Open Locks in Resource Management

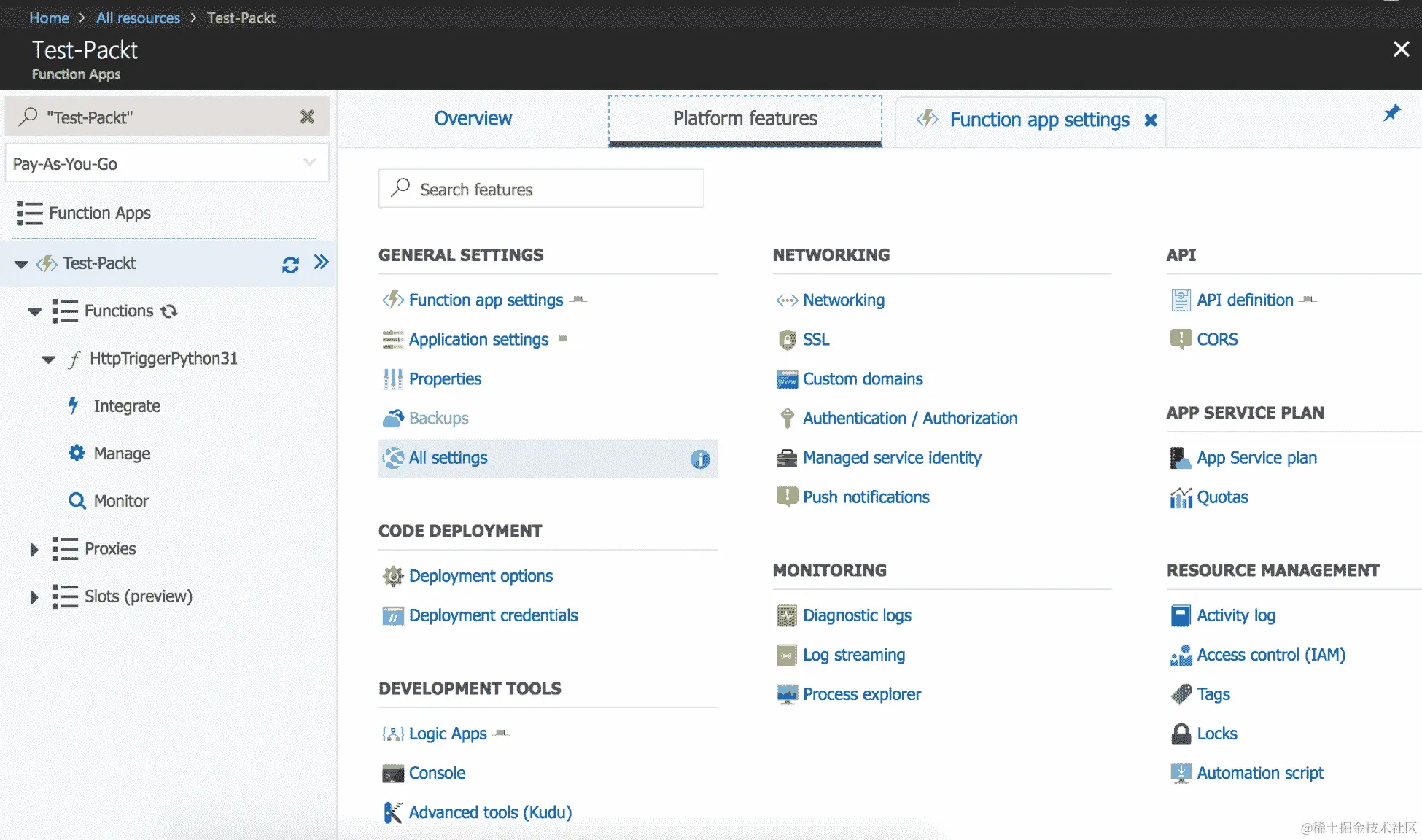click(1216, 734)
